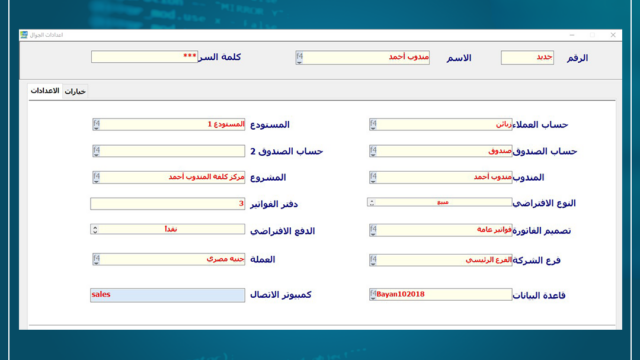Click the النوع الافتراضي spinner arrows
Screen dimensions: 640x360
[x=371, y=202]
